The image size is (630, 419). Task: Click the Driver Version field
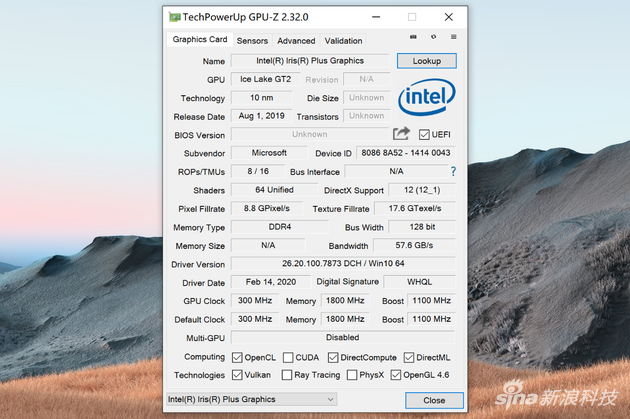[x=343, y=264]
